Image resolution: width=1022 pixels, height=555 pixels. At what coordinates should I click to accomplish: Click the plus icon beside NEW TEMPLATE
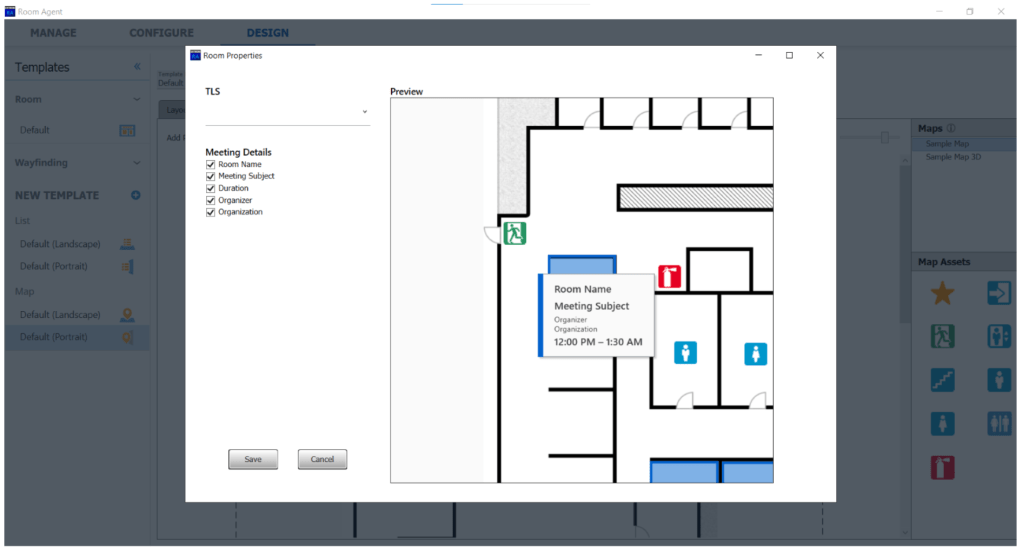(135, 195)
